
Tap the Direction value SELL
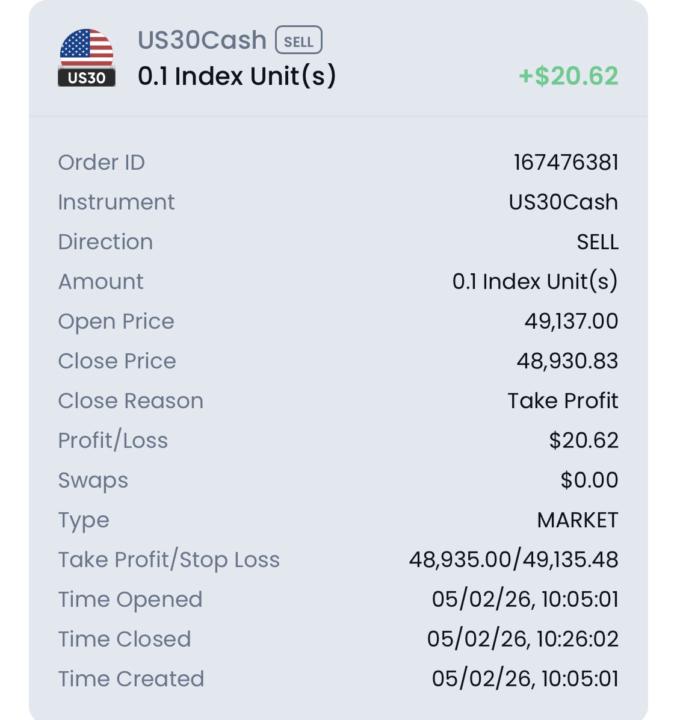coord(597,242)
